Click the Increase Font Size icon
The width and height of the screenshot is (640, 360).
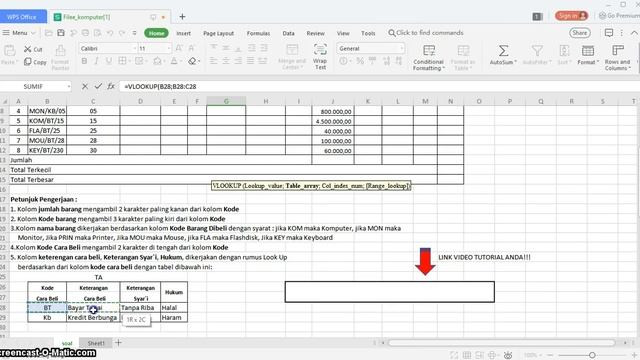[179, 48]
